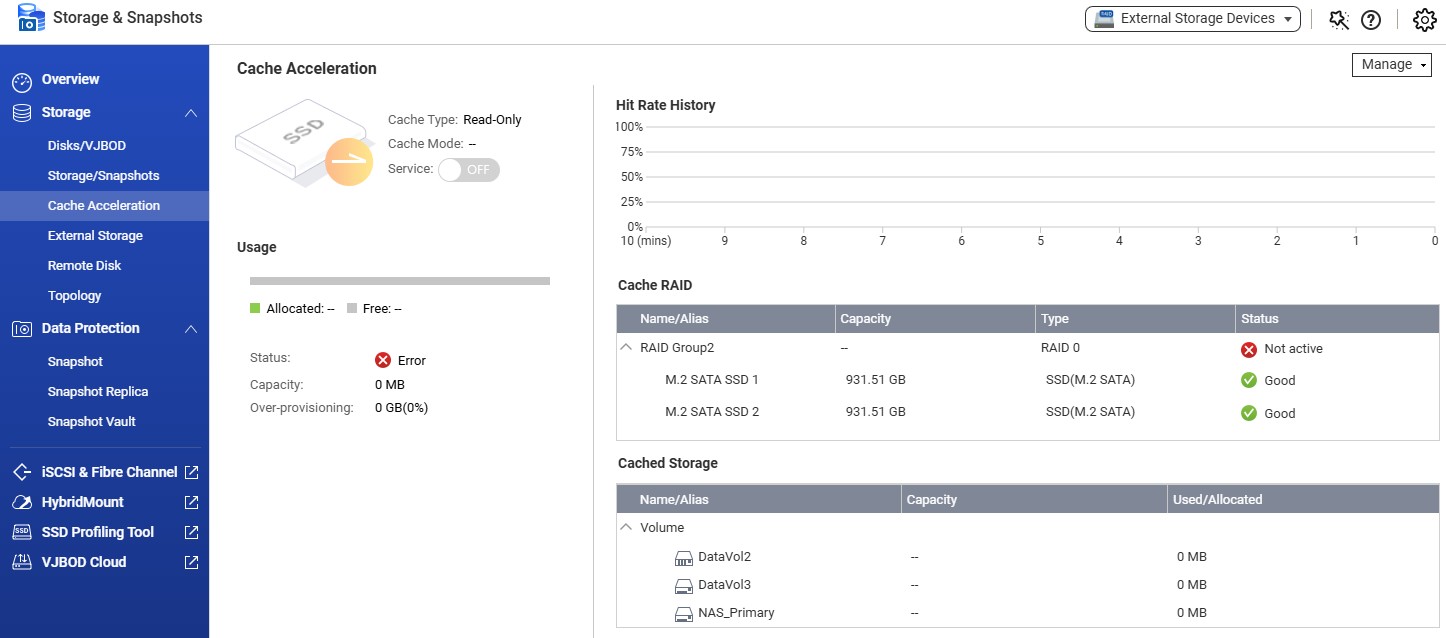Screen dimensions: 1446x638
Task: Open Storage/Snapshots page
Action: [x=104, y=176]
